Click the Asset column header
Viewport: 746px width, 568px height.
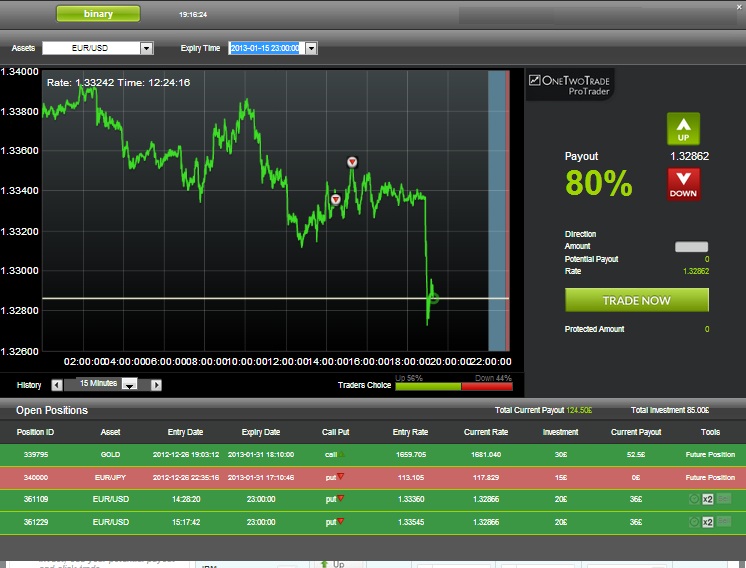[110, 432]
